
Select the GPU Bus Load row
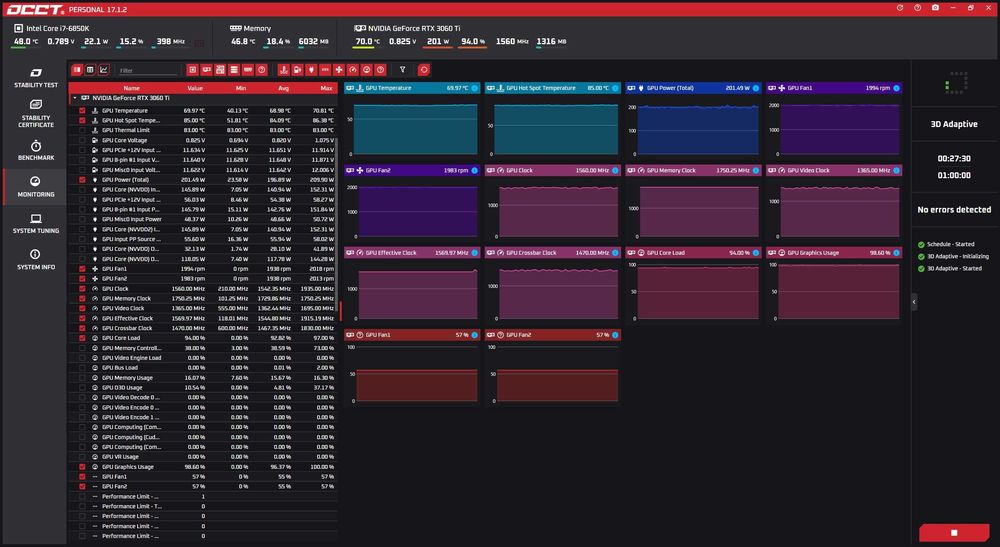[203, 368]
